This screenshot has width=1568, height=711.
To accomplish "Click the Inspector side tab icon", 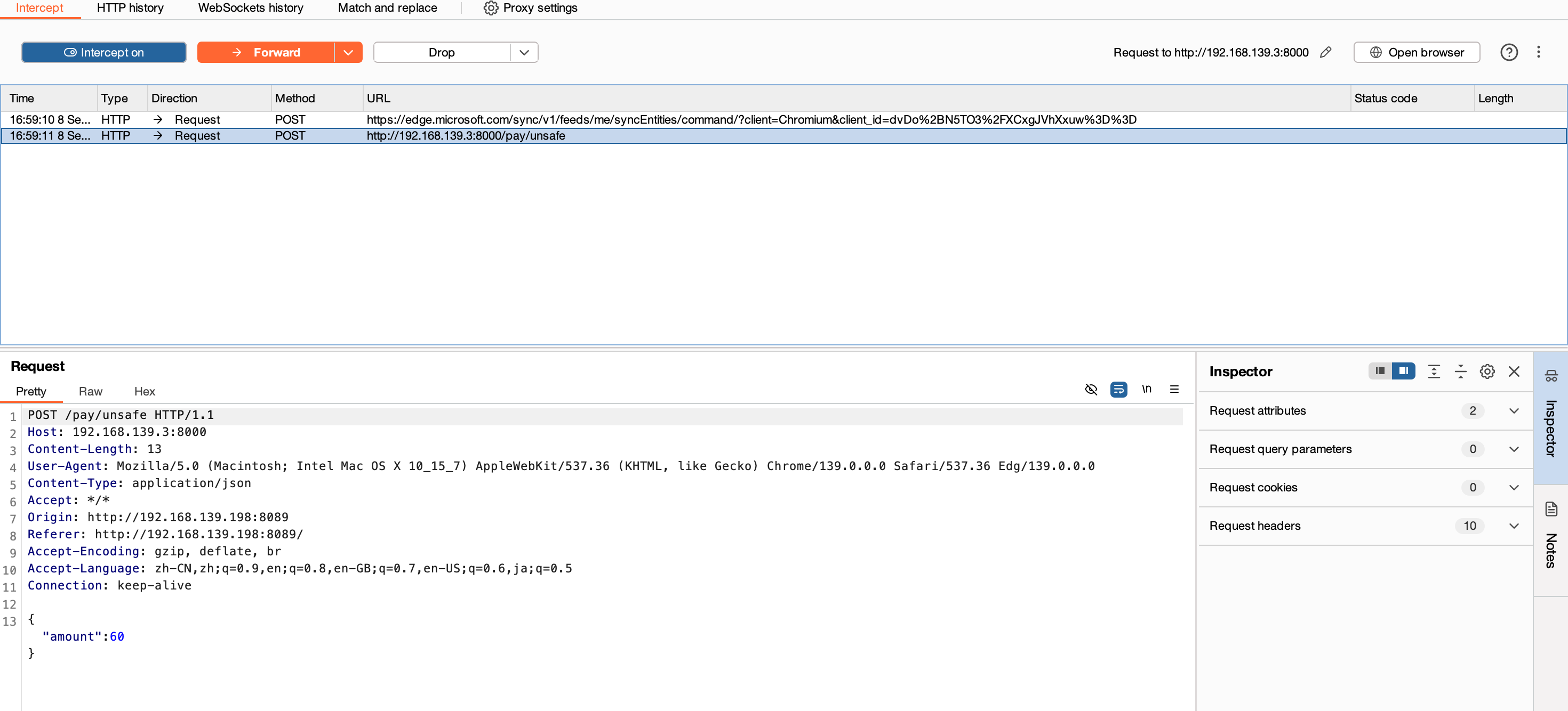I will (1551, 375).
